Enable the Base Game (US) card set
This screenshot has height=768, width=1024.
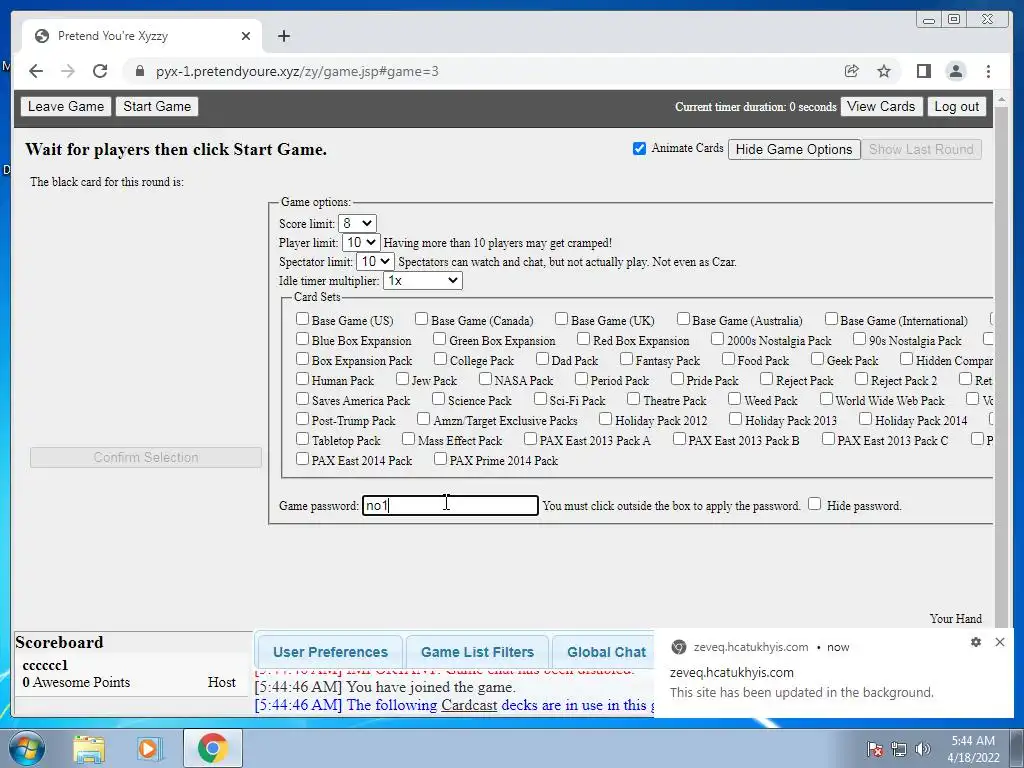pyautogui.click(x=302, y=319)
